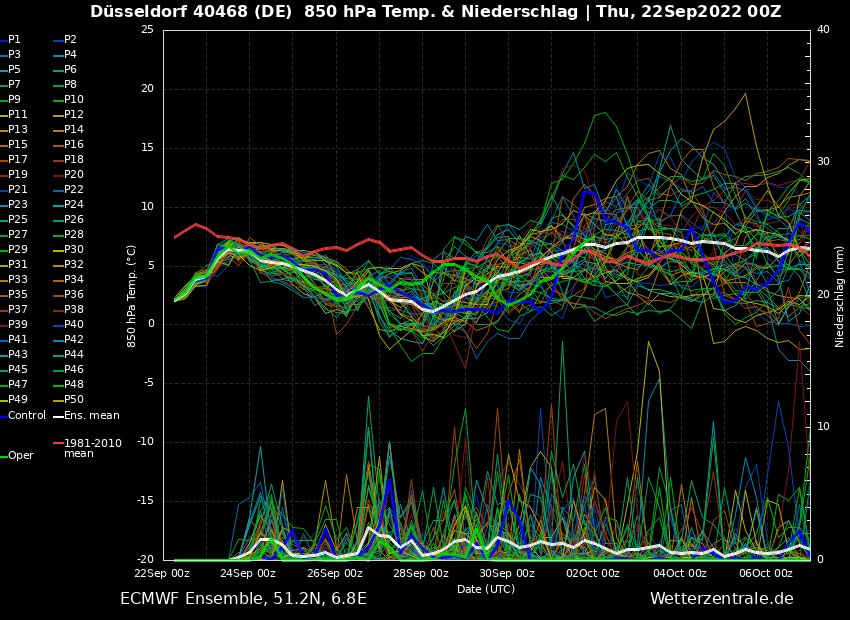Screen dimensions: 850x620
Task: Select the Oper legend entry
Action: tap(21, 455)
